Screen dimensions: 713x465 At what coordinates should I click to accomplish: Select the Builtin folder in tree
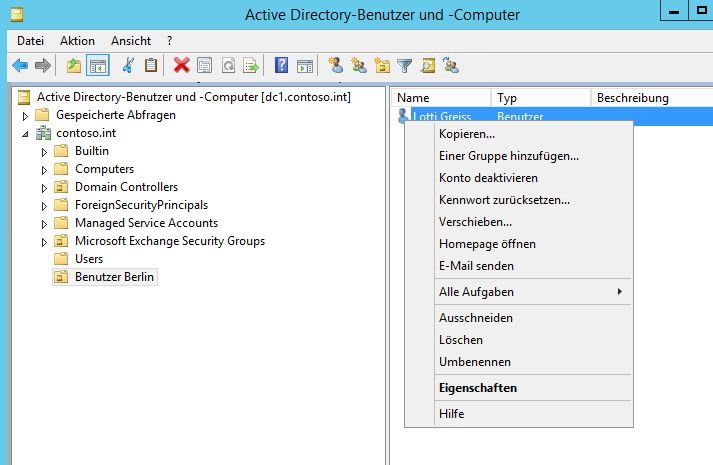pyautogui.click(x=92, y=151)
